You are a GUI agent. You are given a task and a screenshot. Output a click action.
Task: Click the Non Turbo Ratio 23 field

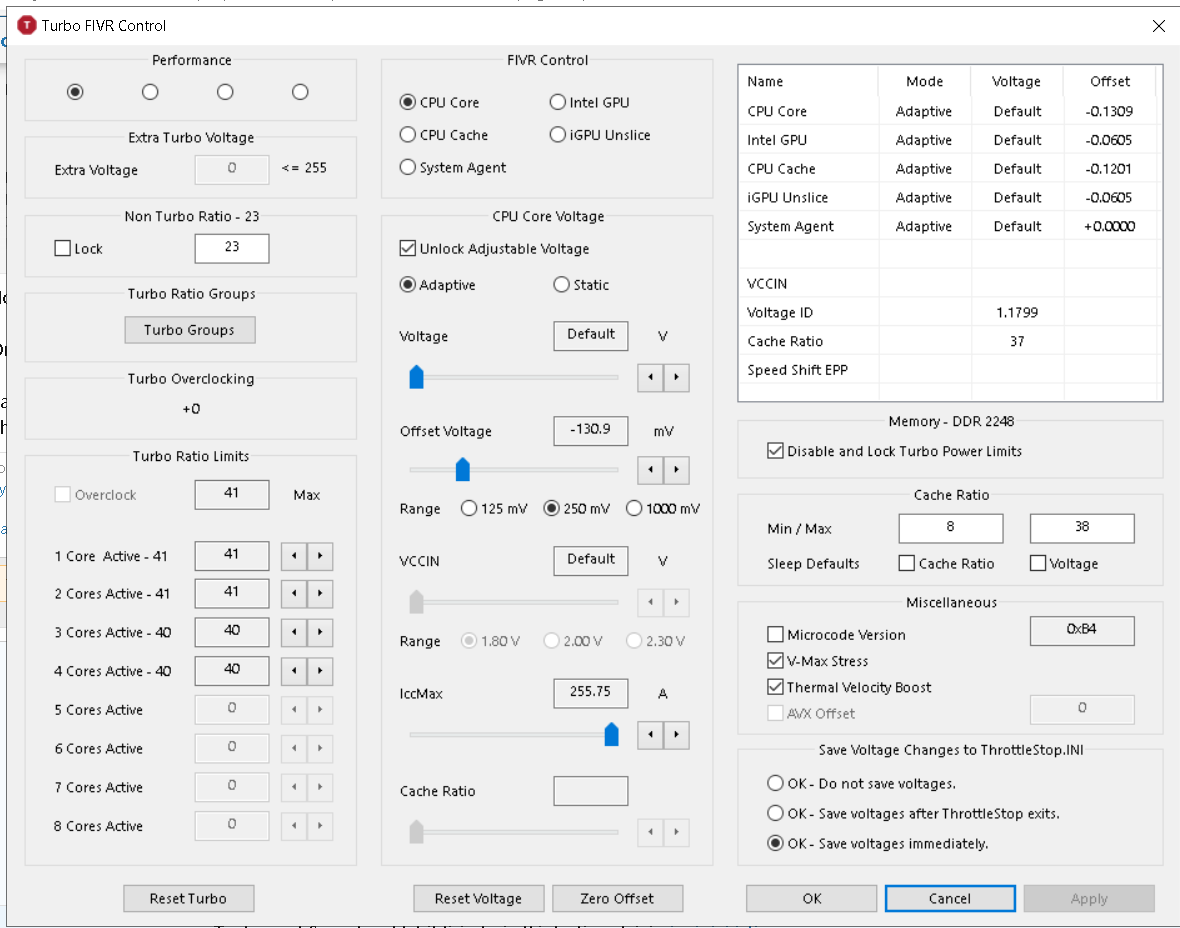(232, 248)
